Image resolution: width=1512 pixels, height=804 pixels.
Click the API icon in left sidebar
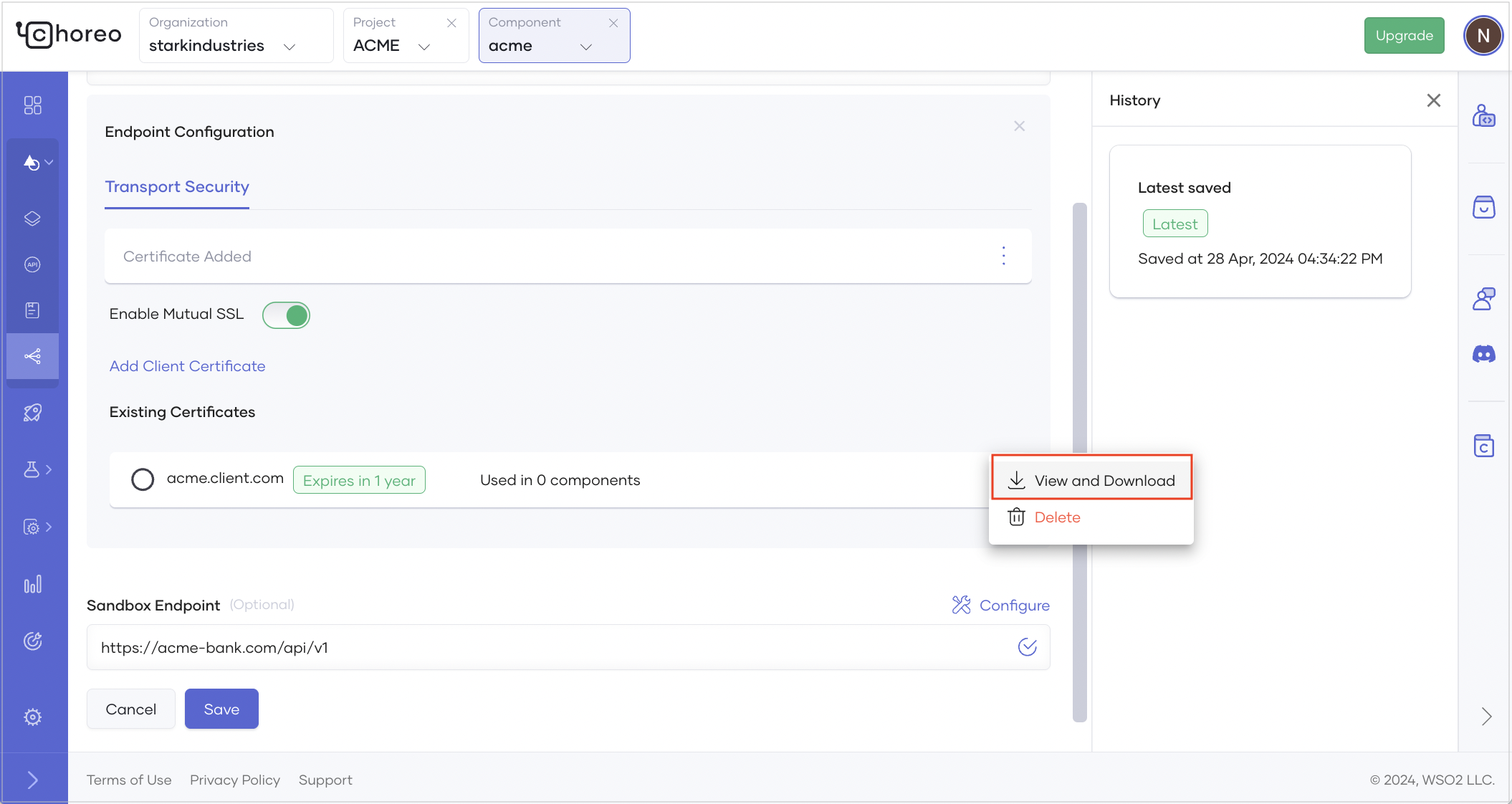coord(32,264)
